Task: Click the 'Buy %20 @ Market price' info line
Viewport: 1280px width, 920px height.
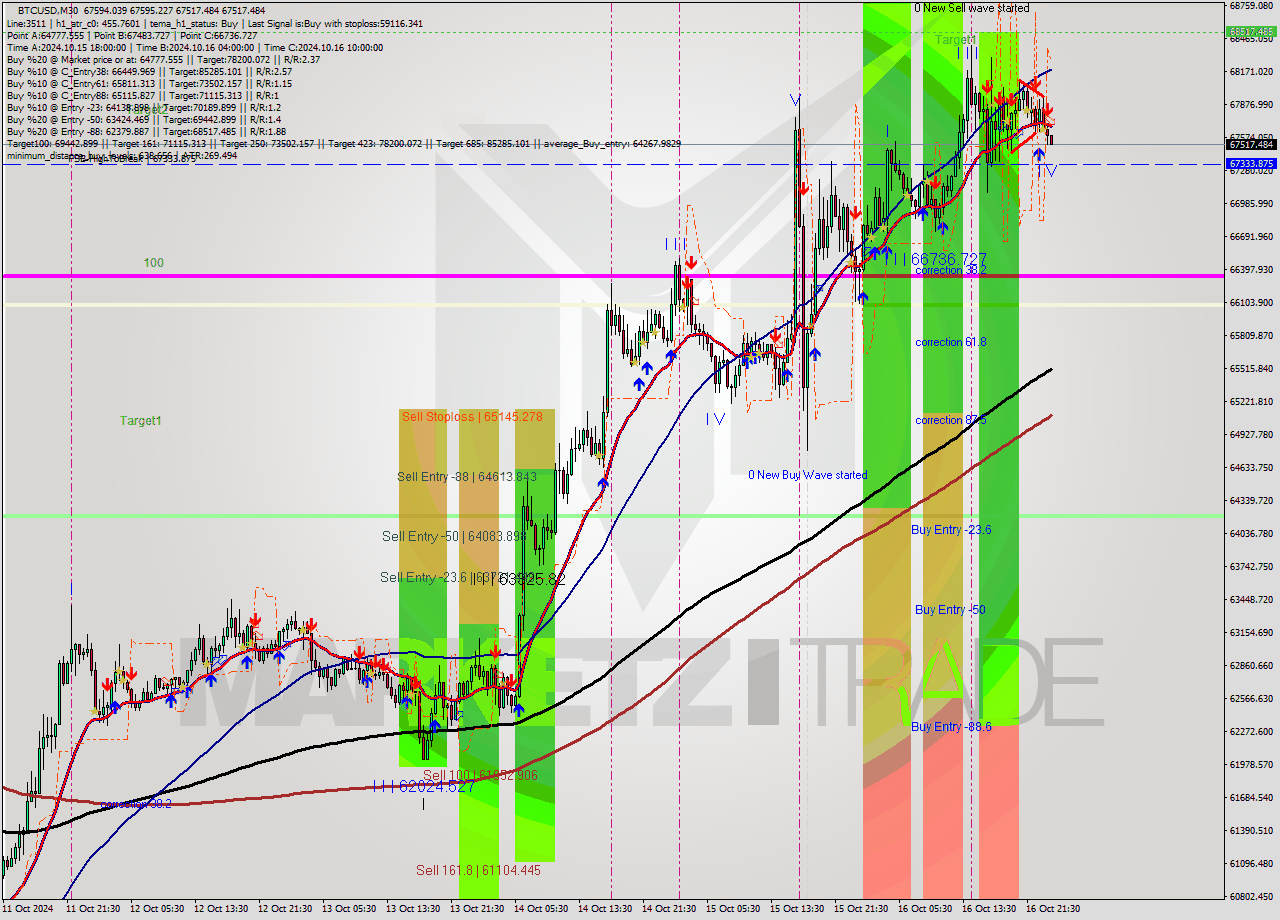Action: (x=163, y=59)
